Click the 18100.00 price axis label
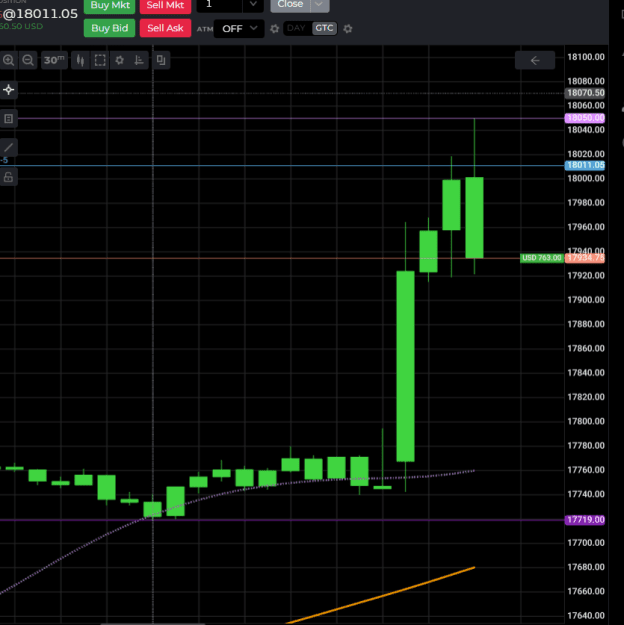Image resolution: width=624 pixels, height=625 pixels. 586,57
